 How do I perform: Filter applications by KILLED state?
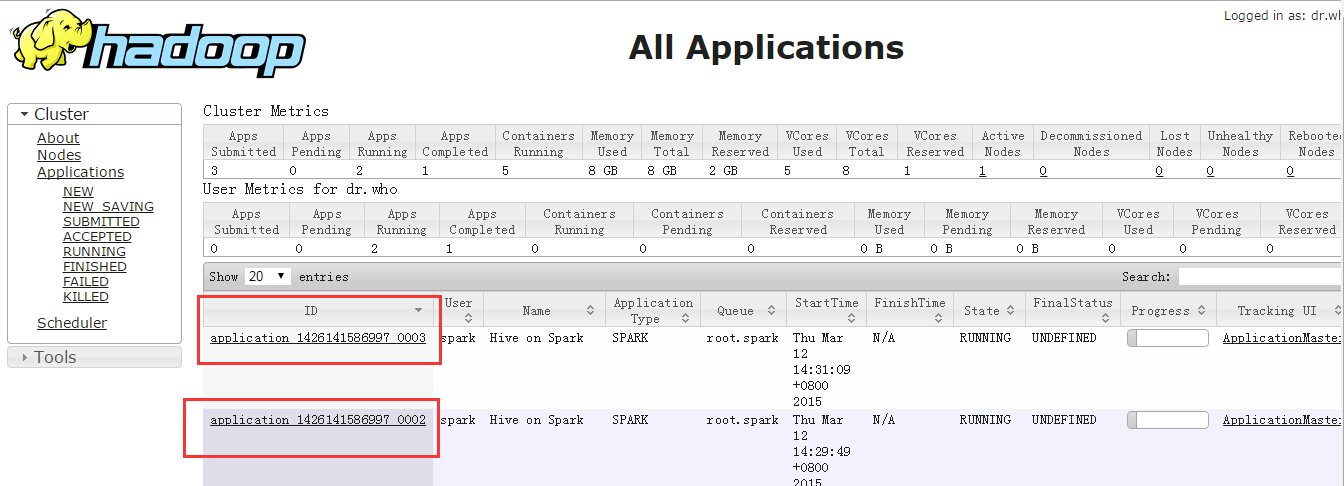pos(86,297)
